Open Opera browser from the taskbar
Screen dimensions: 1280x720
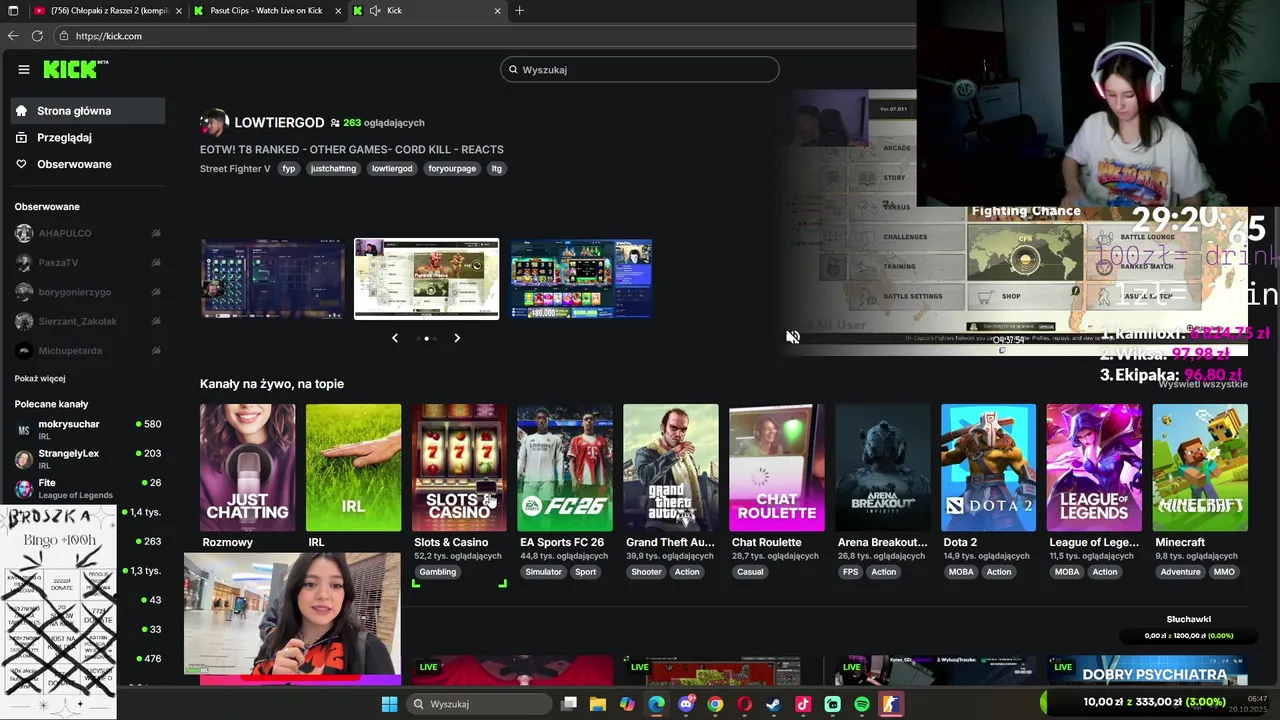click(x=744, y=704)
